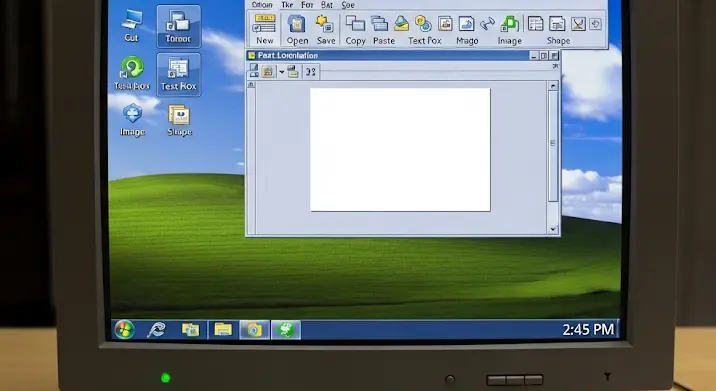
Task: Click the Save toolbar icon
Action: pyautogui.click(x=325, y=24)
